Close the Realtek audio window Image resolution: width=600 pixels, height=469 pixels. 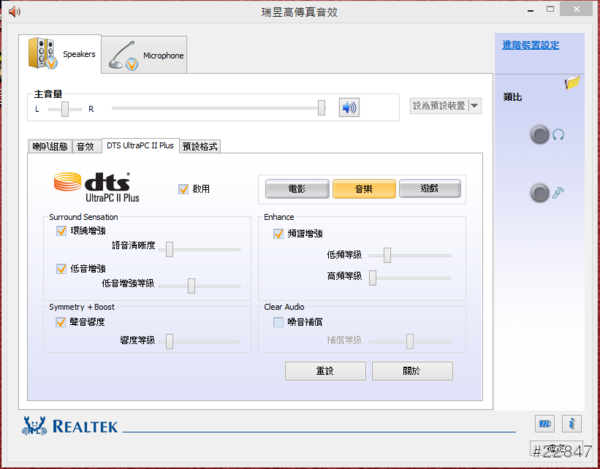click(576, 9)
